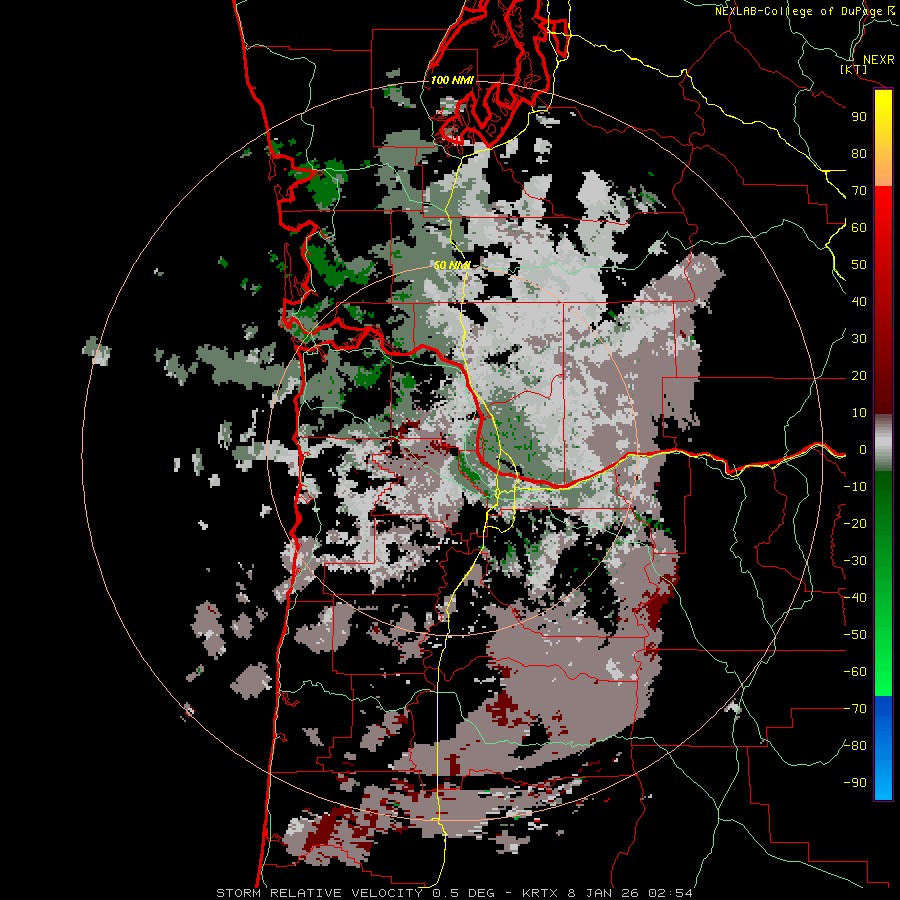Click the -50 value on the velocity scale
900x900 pixels.
[x=855, y=635]
